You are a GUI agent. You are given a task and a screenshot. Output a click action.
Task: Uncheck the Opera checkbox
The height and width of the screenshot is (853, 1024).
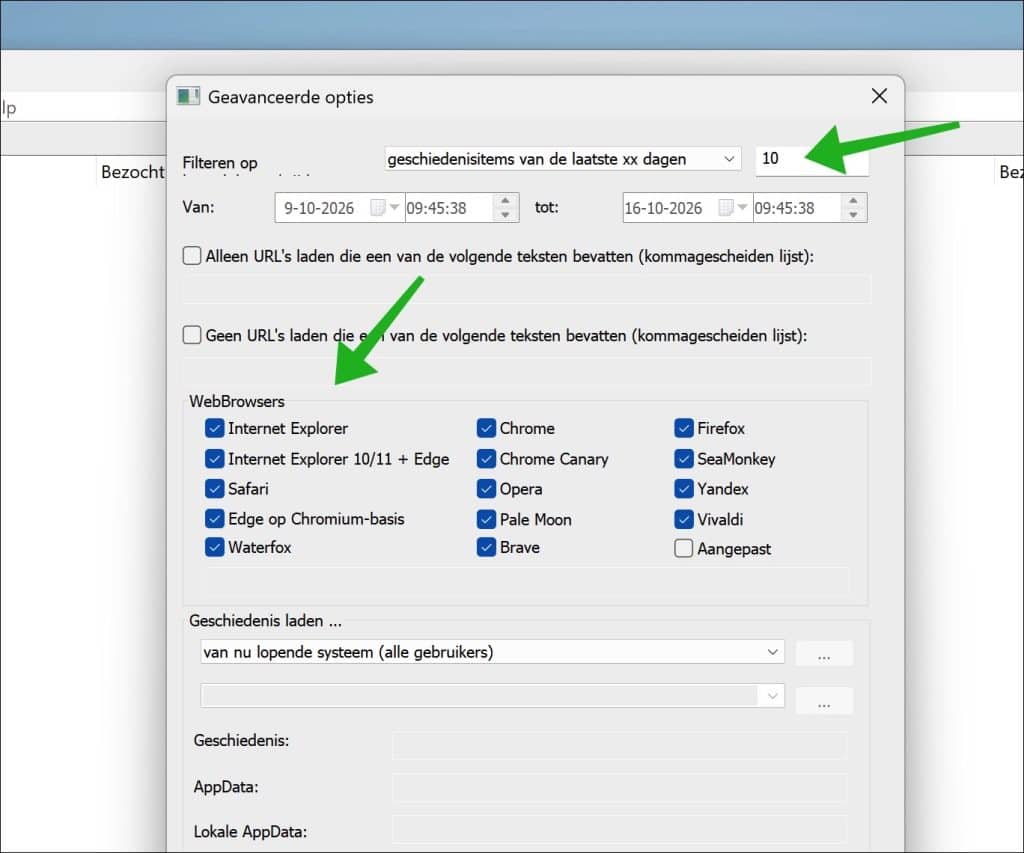tap(486, 489)
